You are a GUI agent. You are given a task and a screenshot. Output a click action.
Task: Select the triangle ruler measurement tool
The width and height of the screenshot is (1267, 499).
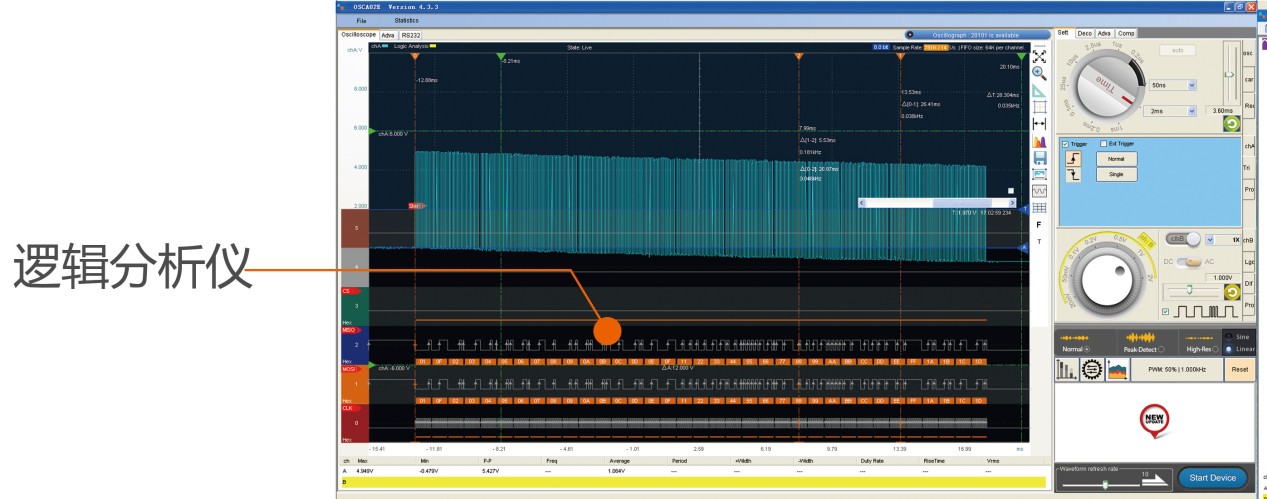[1039, 90]
